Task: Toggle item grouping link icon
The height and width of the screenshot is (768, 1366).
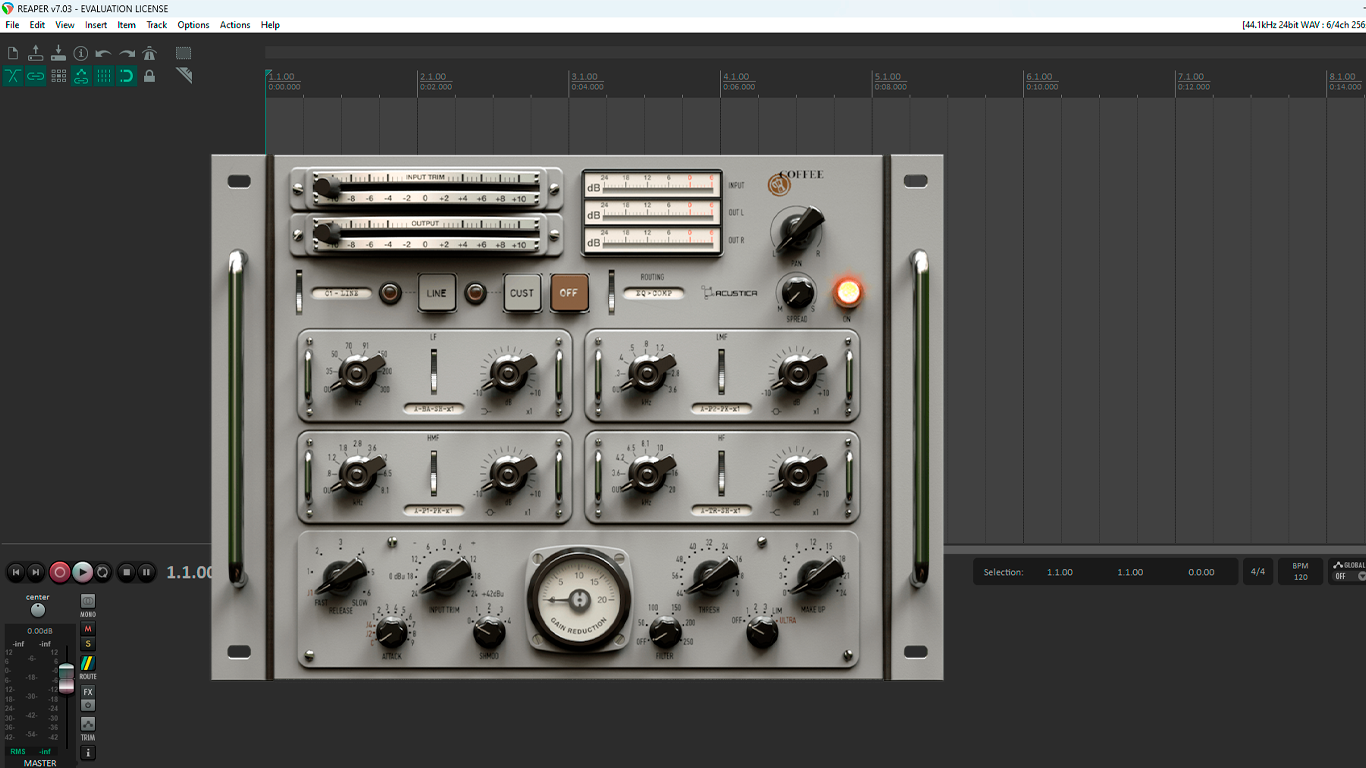Action: coord(36,76)
